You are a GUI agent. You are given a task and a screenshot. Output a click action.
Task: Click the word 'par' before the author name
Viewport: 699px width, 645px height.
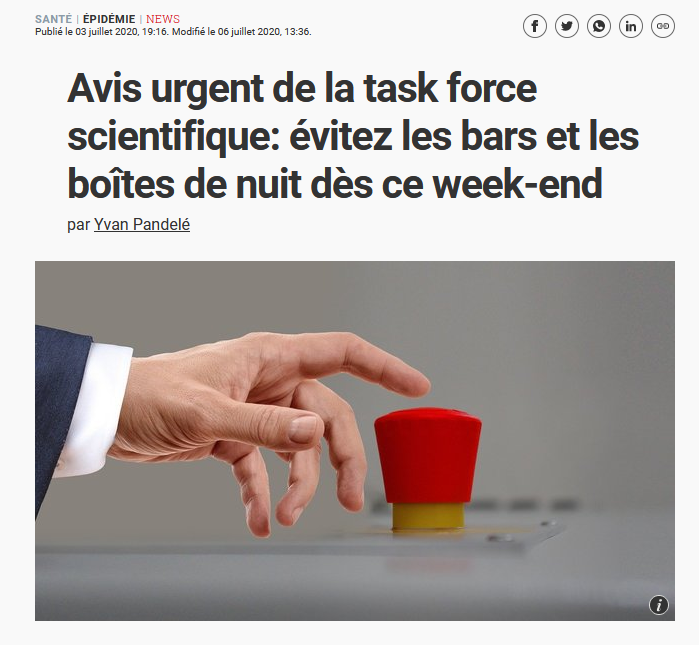coord(79,225)
